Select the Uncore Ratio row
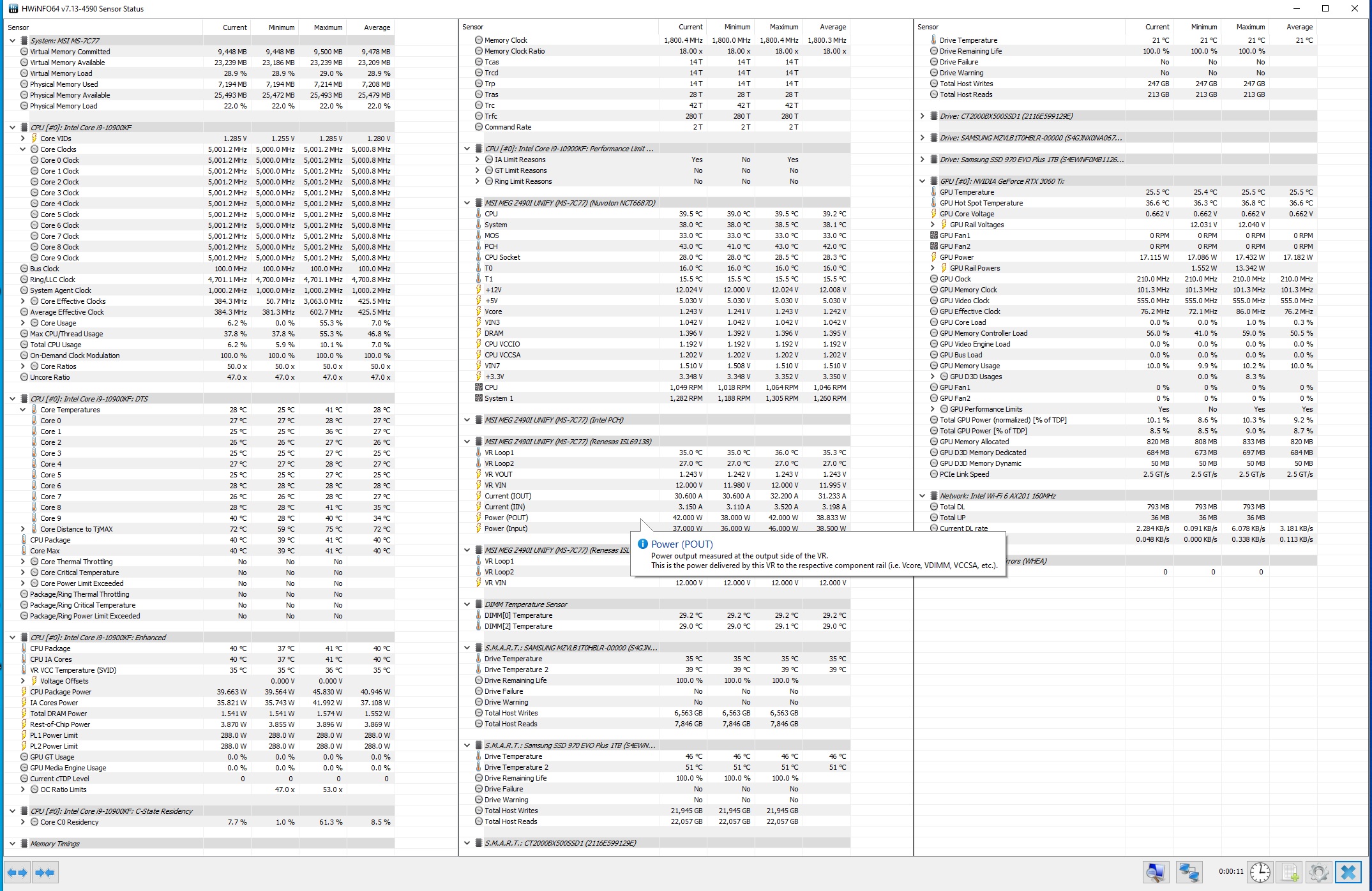 [199, 377]
